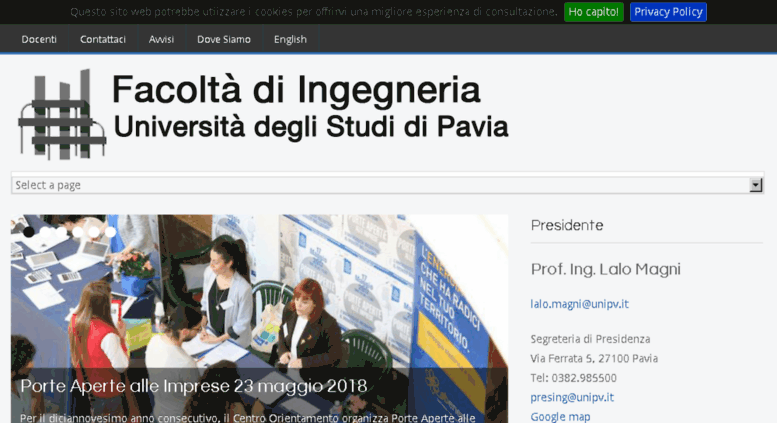
Task: Click the Università degli Studi di Pavia banner title
Action: point(310,127)
